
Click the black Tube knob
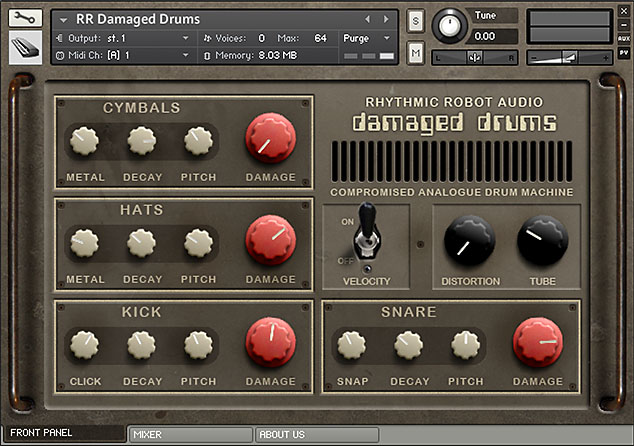coord(543,240)
